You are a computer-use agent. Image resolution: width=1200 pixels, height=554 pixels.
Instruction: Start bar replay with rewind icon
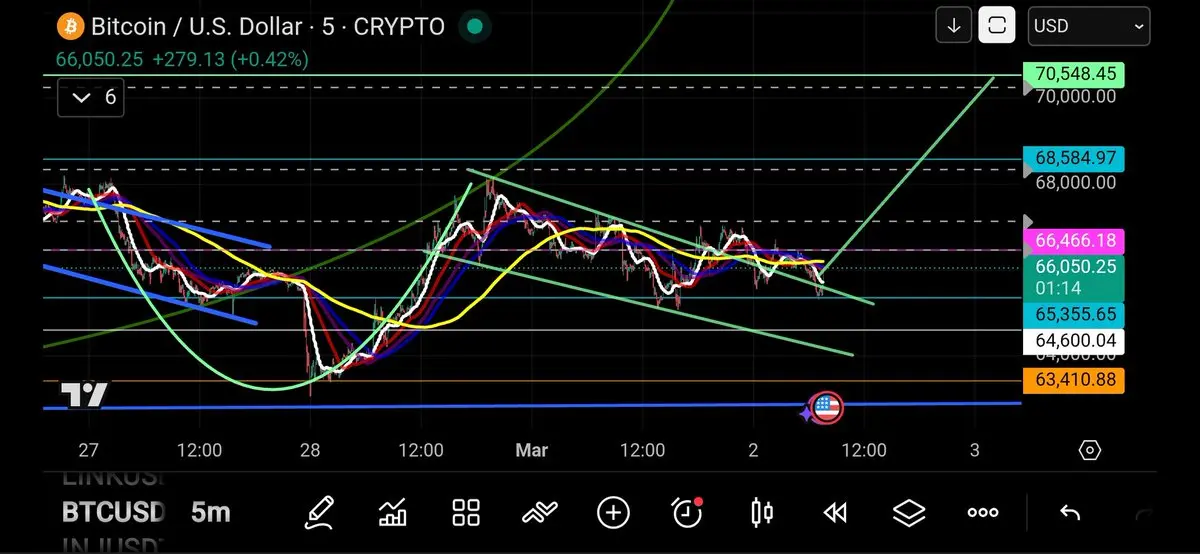(x=835, y=513)
